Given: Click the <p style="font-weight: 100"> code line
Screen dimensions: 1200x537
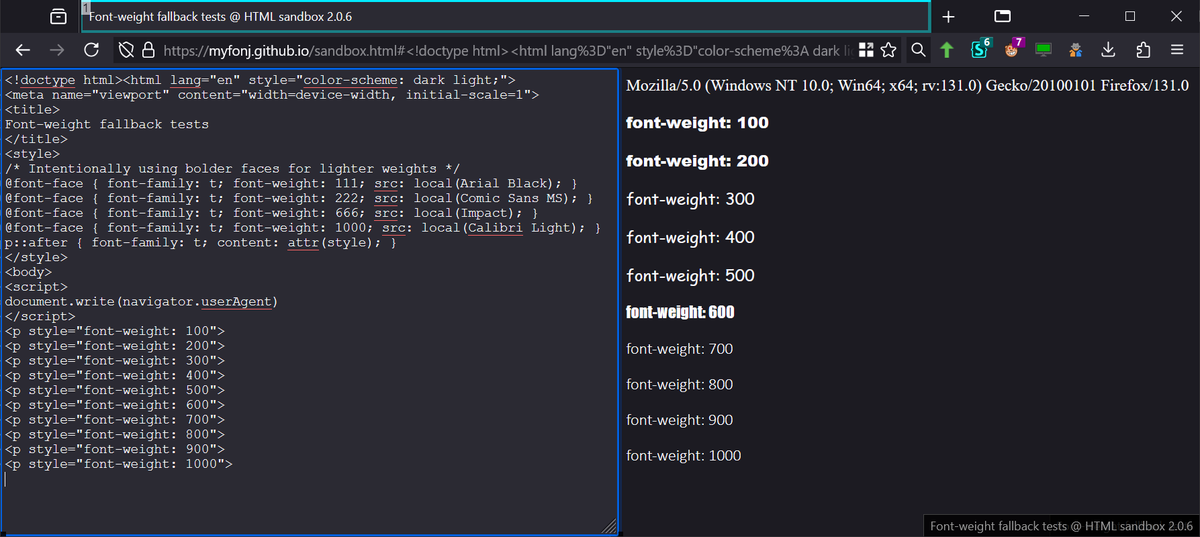Looking at the screenshot, I should pos(115,331).
